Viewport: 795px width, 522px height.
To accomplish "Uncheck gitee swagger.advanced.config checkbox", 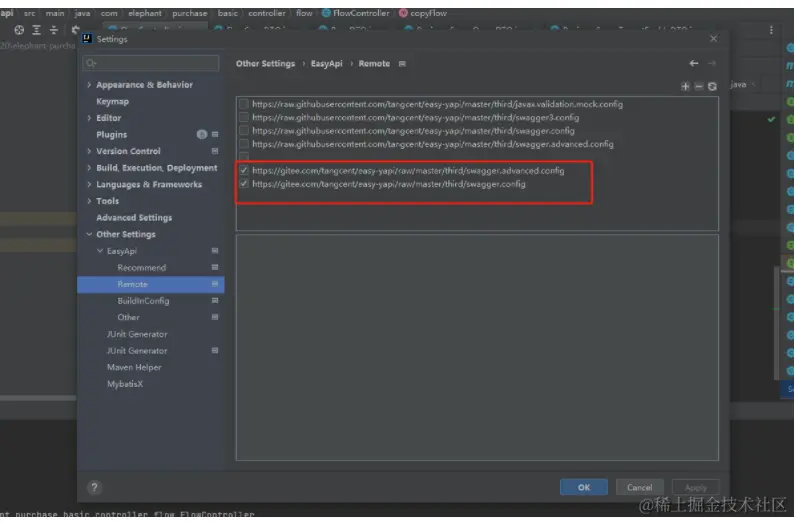I will pyautogui.click(x=244, y=170).
